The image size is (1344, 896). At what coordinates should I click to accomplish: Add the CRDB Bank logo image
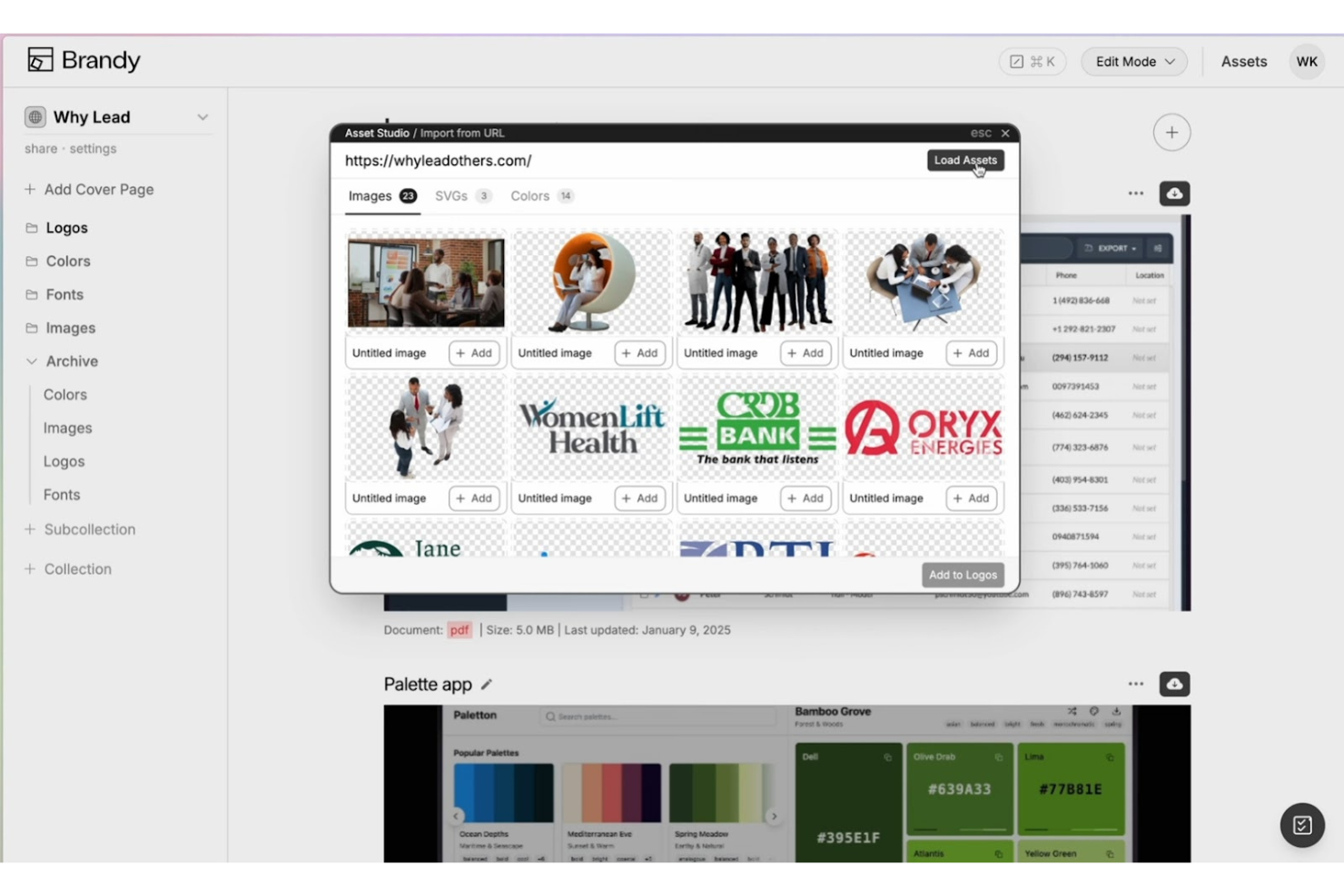(x=805, y=498)
